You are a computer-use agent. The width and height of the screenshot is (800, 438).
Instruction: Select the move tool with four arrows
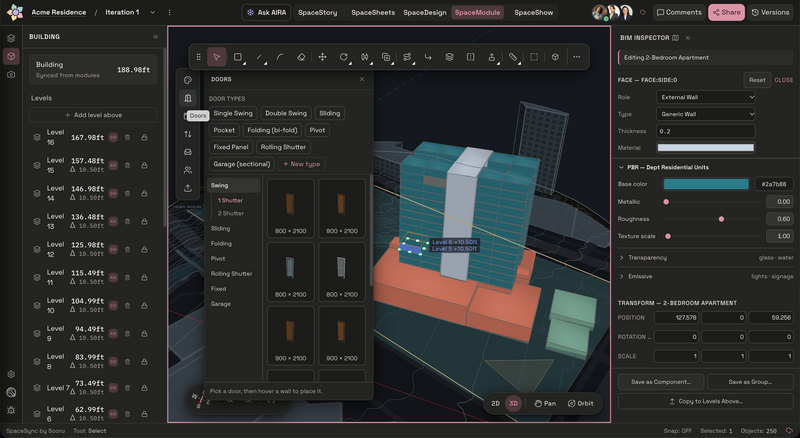click(x=322, y=57)
